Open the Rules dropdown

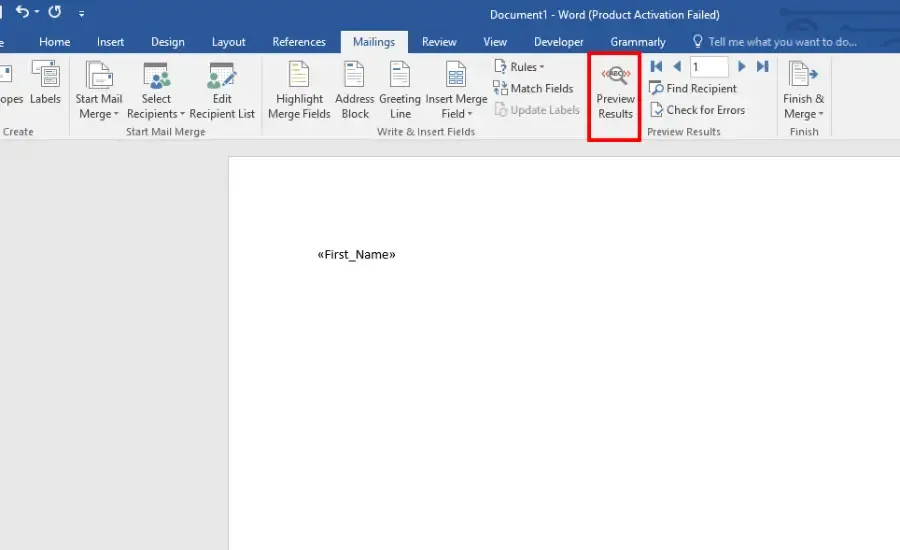519,67
